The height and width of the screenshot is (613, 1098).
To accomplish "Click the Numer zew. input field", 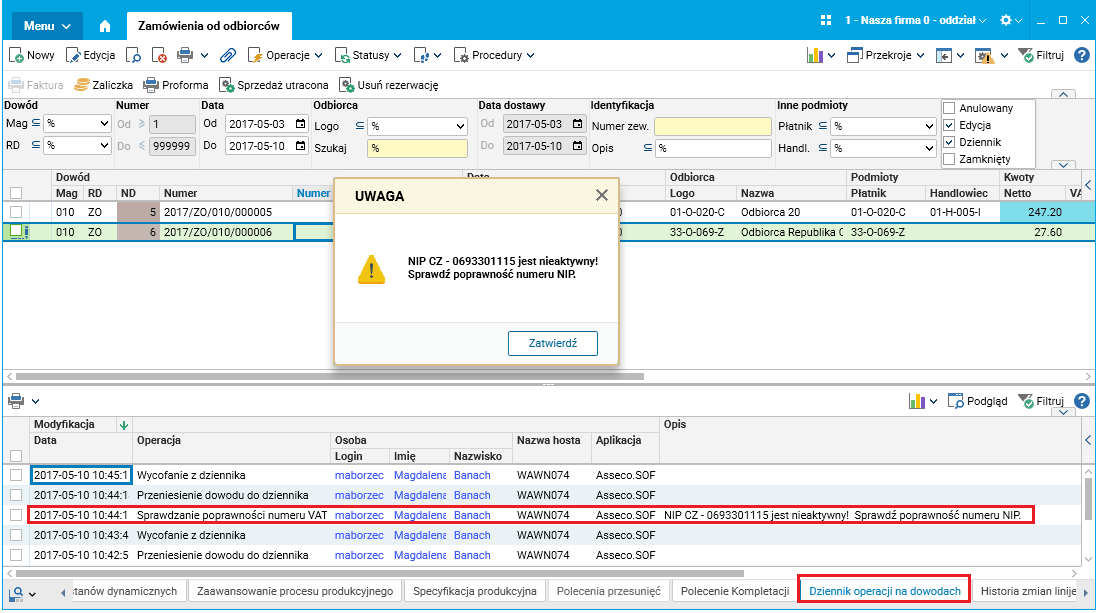I will 713,126.
